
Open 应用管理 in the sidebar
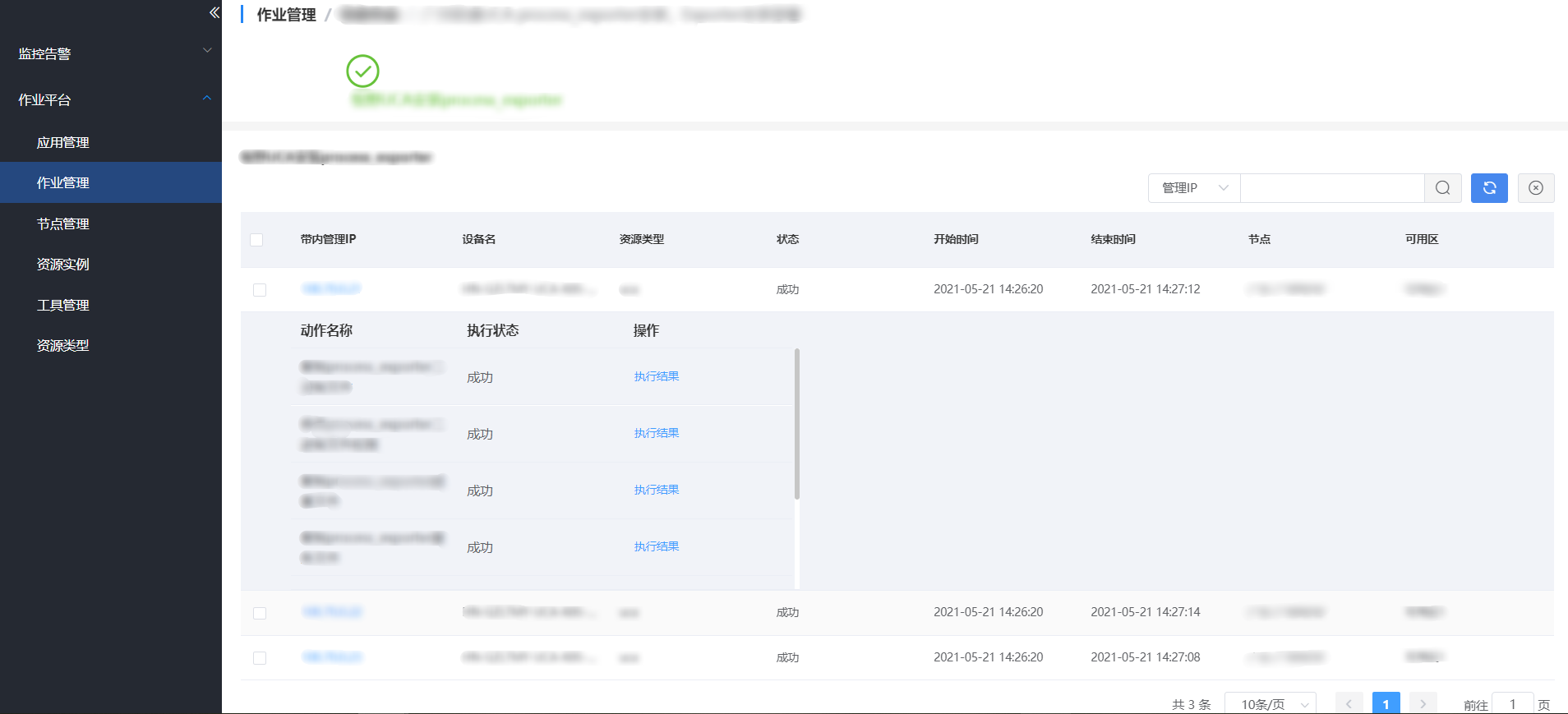(x=63, y=142)
